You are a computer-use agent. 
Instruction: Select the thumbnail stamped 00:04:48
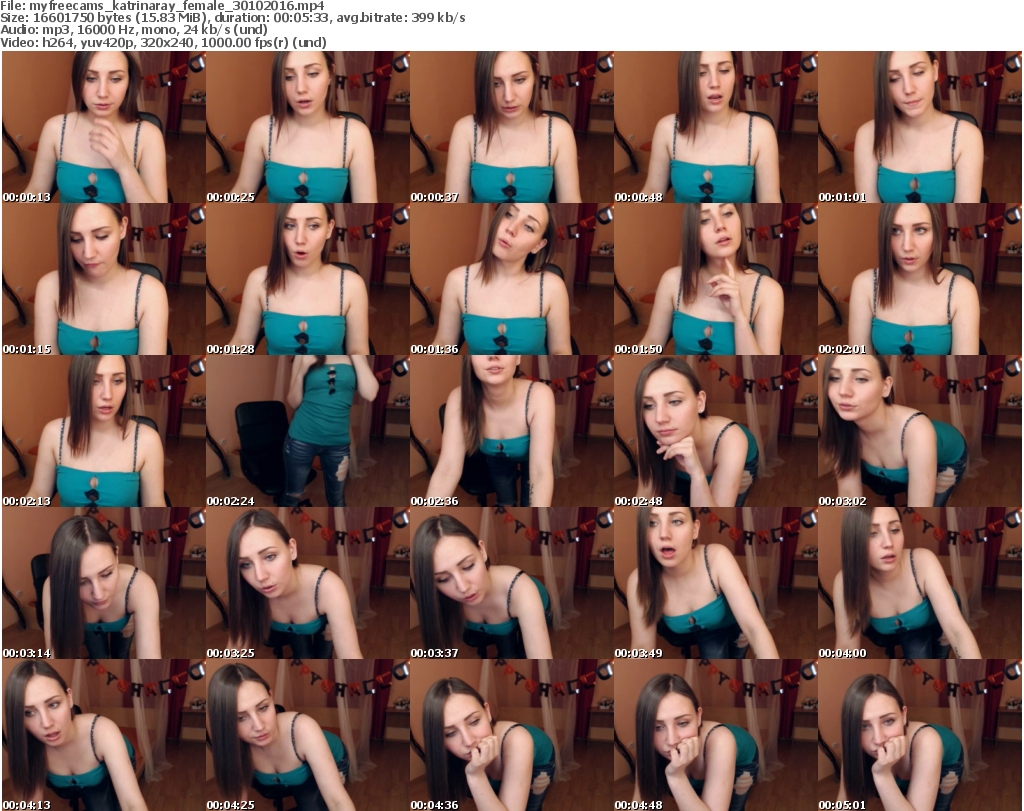[x=716, y=735]
